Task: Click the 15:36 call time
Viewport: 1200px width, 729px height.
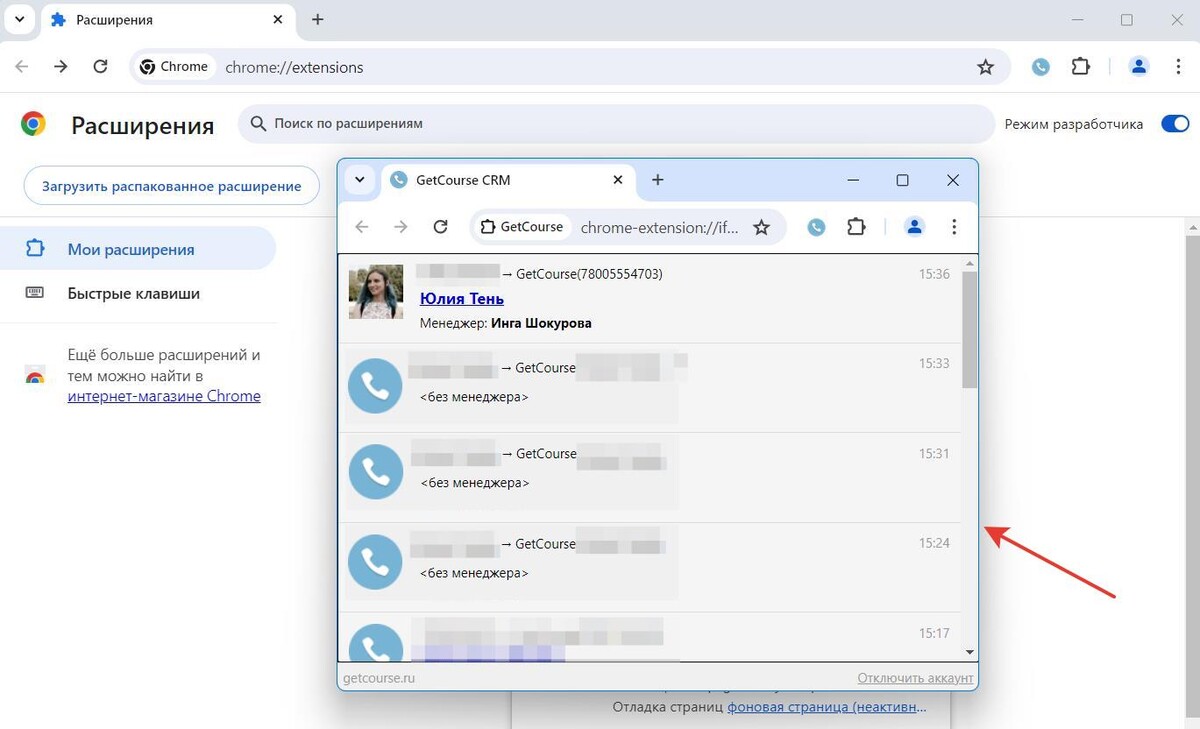Action: click(934, 274)
